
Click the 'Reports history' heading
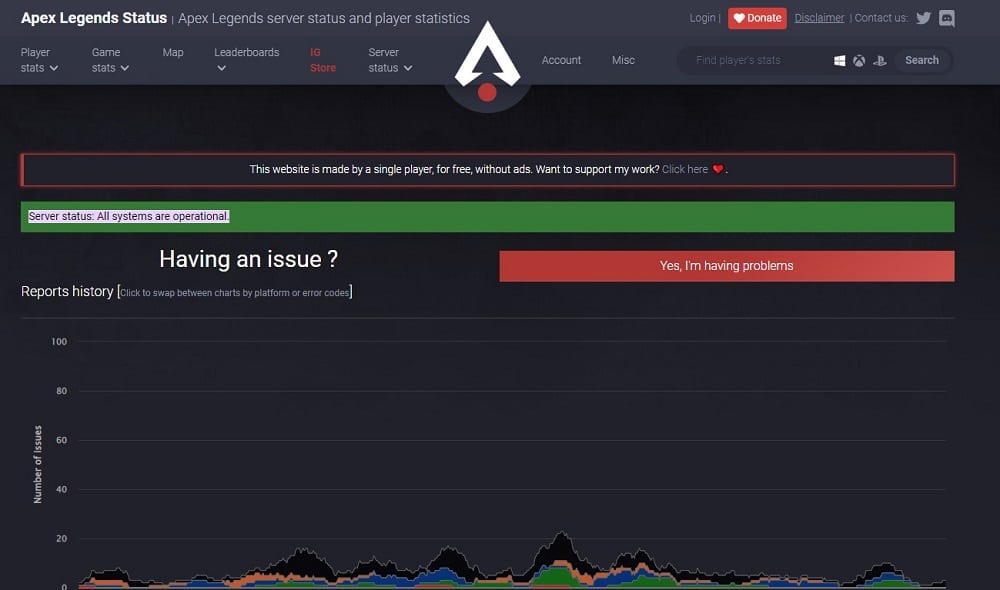[67, 291]
